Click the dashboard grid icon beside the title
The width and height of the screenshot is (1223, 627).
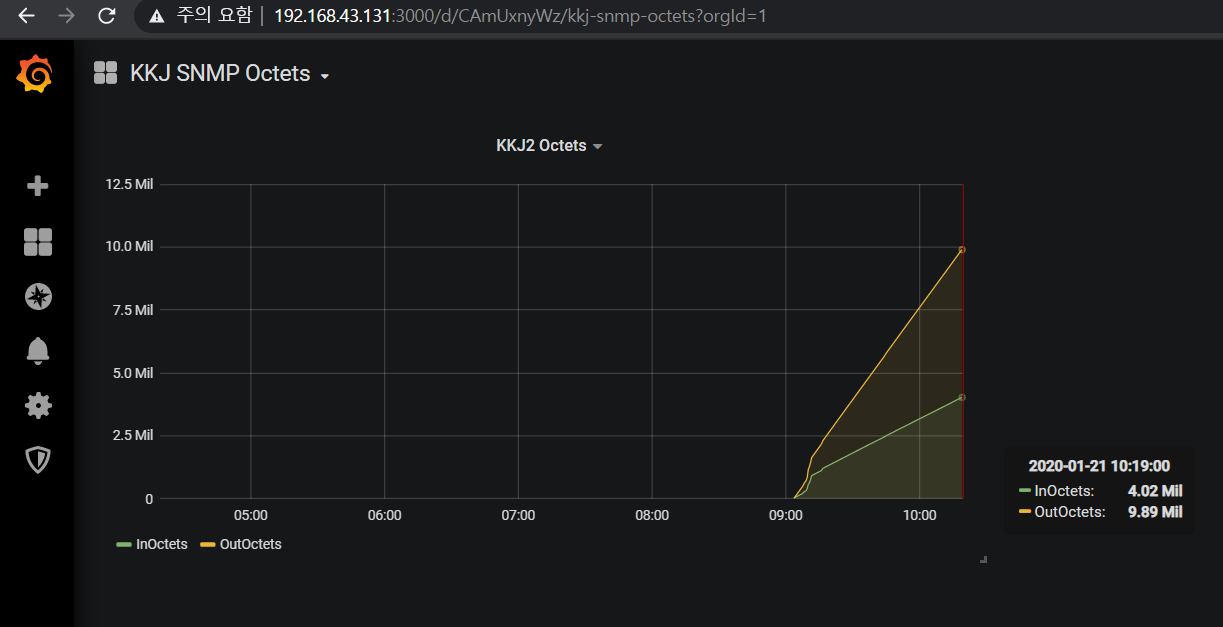[x=105, y=73]
